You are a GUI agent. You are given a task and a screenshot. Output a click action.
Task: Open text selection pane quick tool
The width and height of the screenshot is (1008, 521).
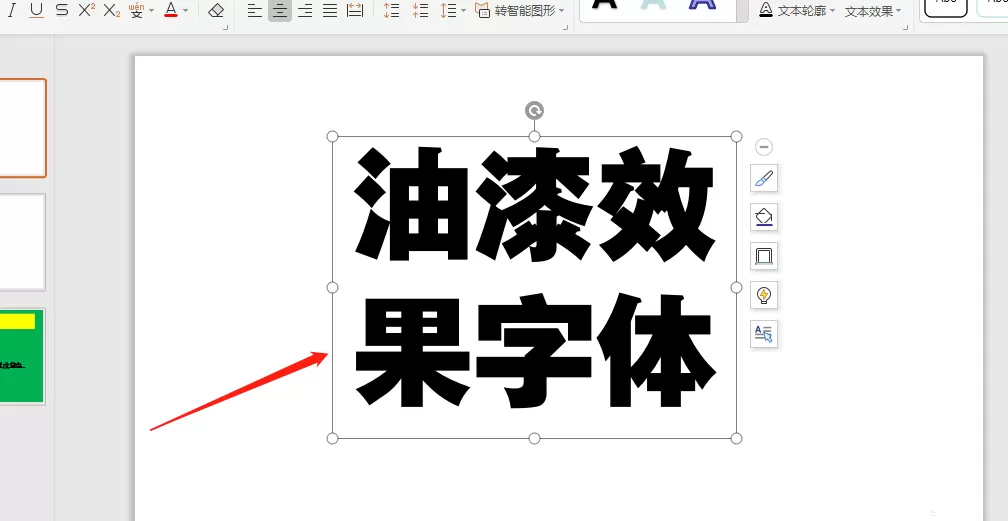[764, 334]
